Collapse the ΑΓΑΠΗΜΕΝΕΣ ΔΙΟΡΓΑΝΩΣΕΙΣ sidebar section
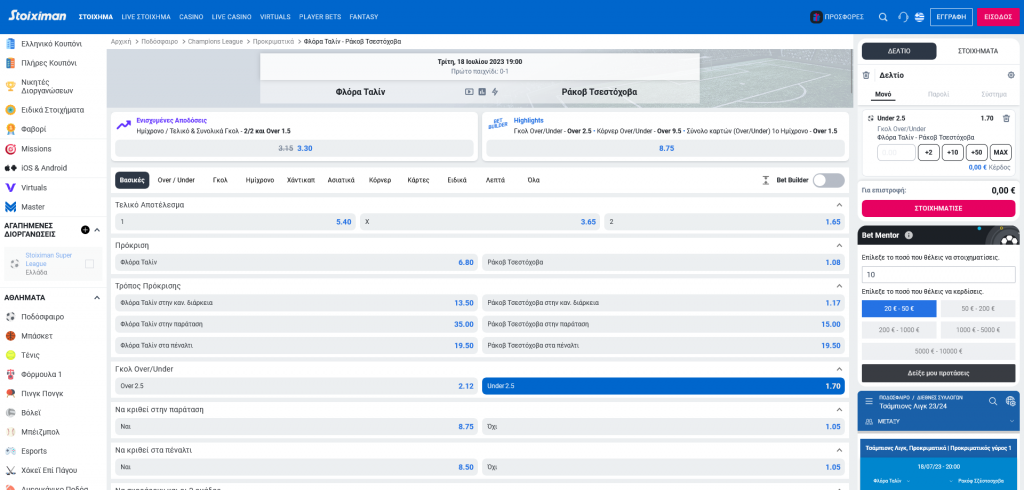Screen dimensions: 1024x490 coord(97,230)
